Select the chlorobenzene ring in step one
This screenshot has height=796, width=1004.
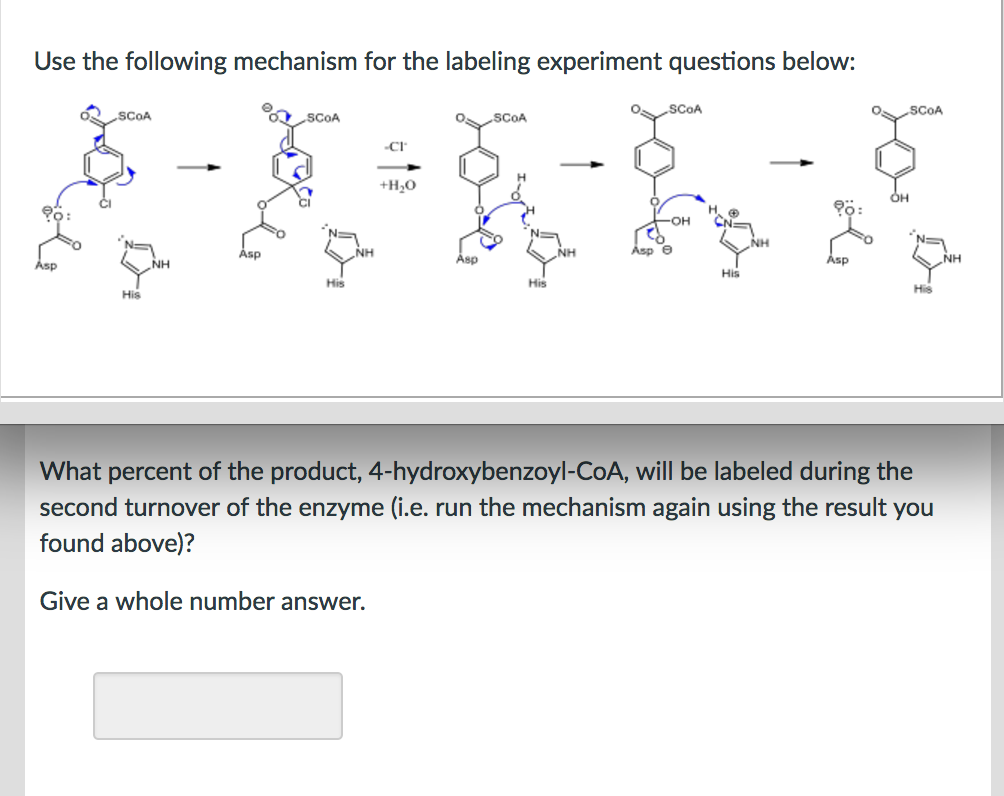click(x=103, y=162)
